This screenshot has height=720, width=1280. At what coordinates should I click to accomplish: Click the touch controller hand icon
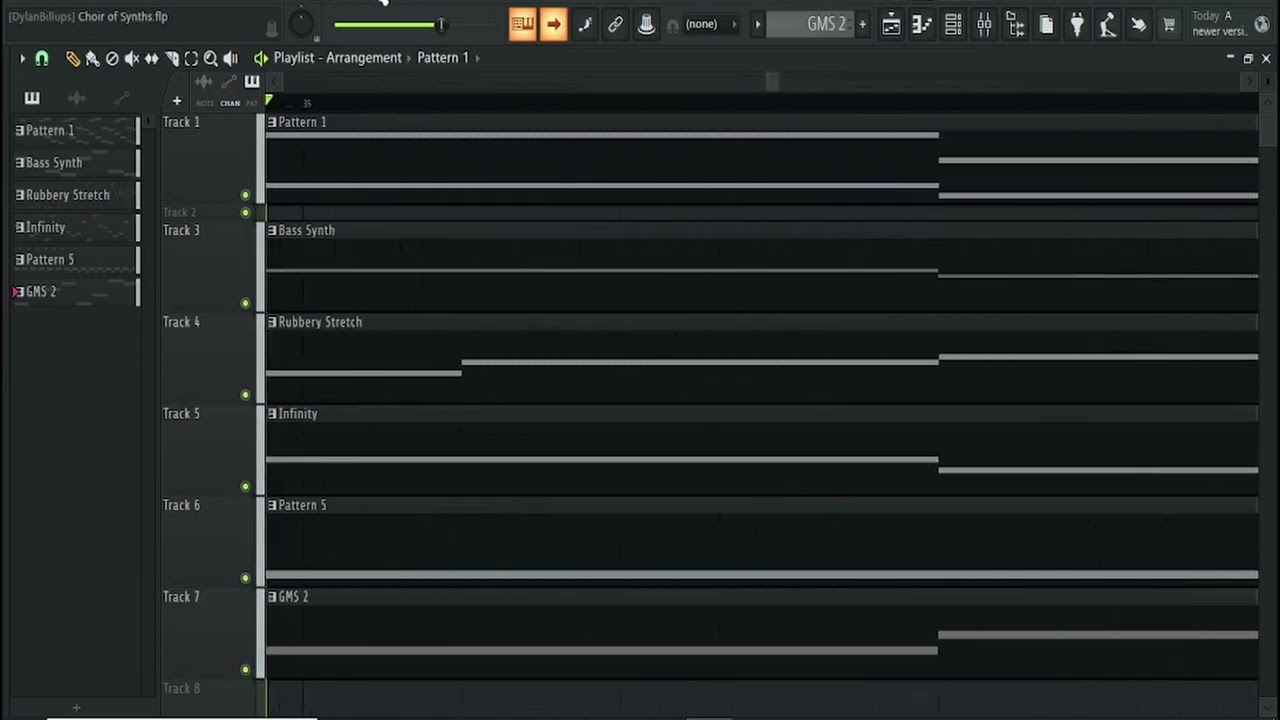[1138, 25]
